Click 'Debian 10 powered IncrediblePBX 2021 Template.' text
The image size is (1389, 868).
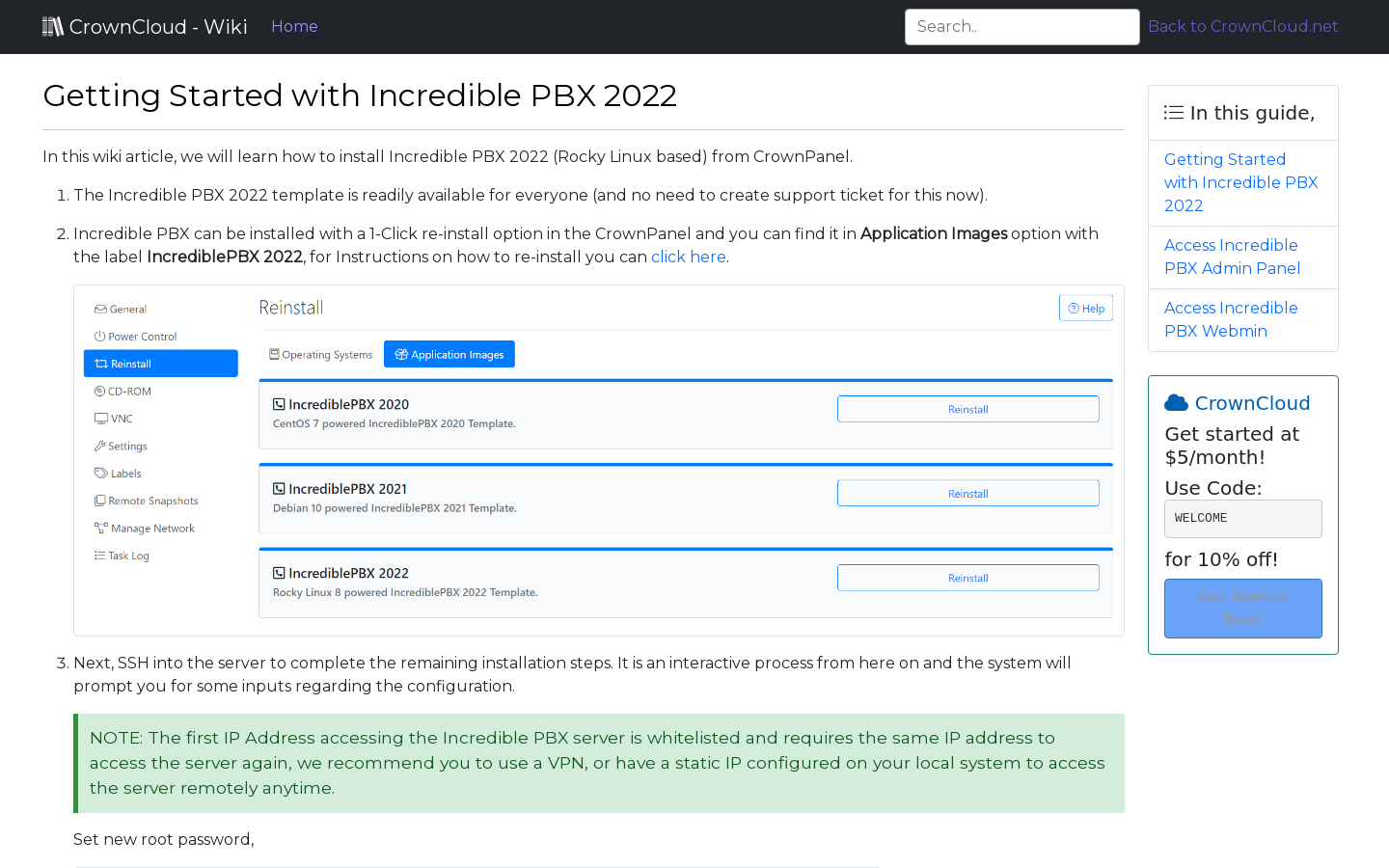[x=395, y=508]
